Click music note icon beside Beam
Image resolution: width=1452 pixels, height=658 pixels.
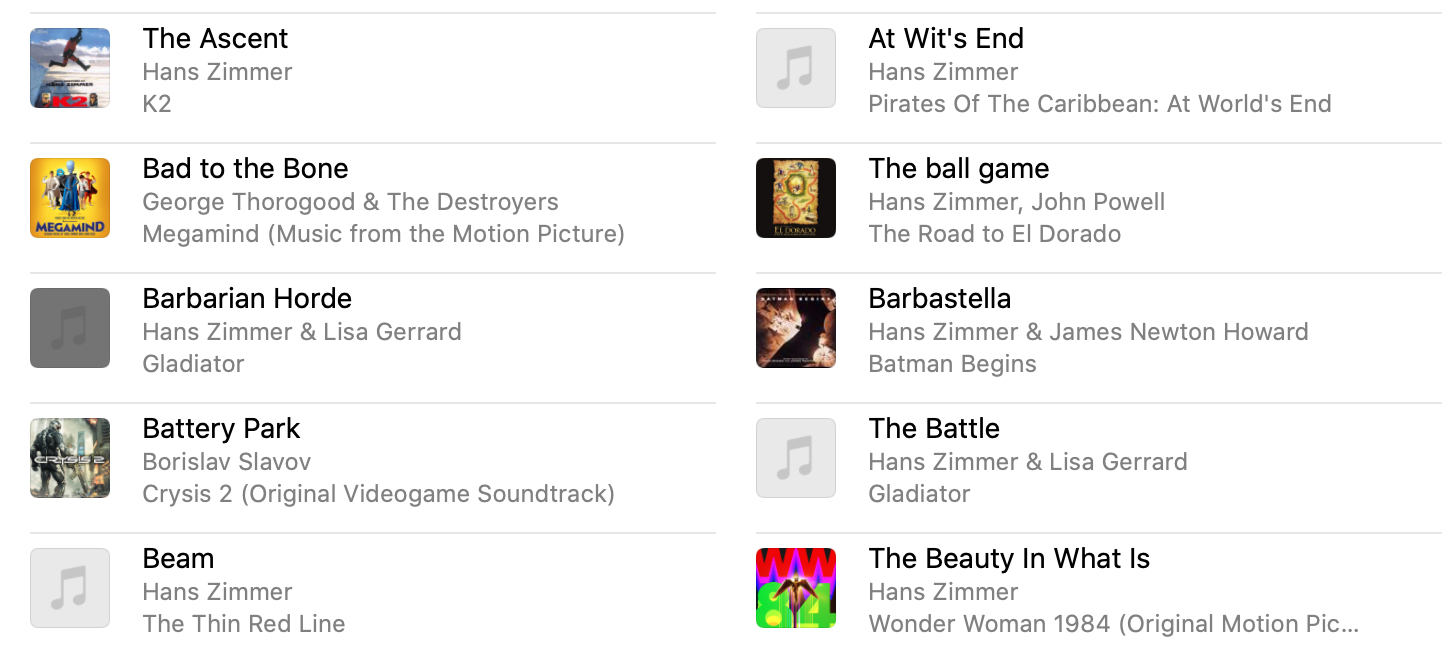[x=70, y=588]
